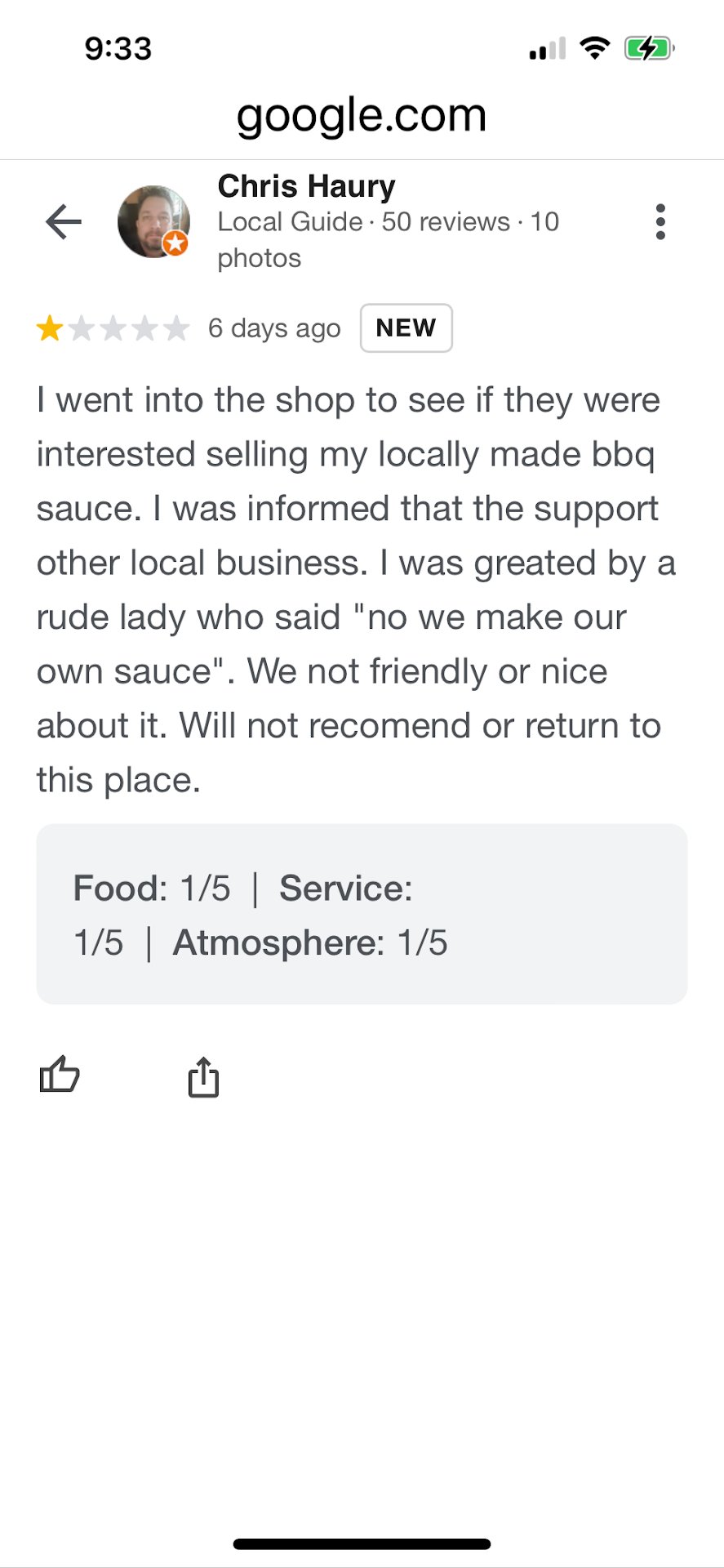Tap the Wi-Fi status icon
Viewport: 724px width, 1568px height.
click(595, 49)
